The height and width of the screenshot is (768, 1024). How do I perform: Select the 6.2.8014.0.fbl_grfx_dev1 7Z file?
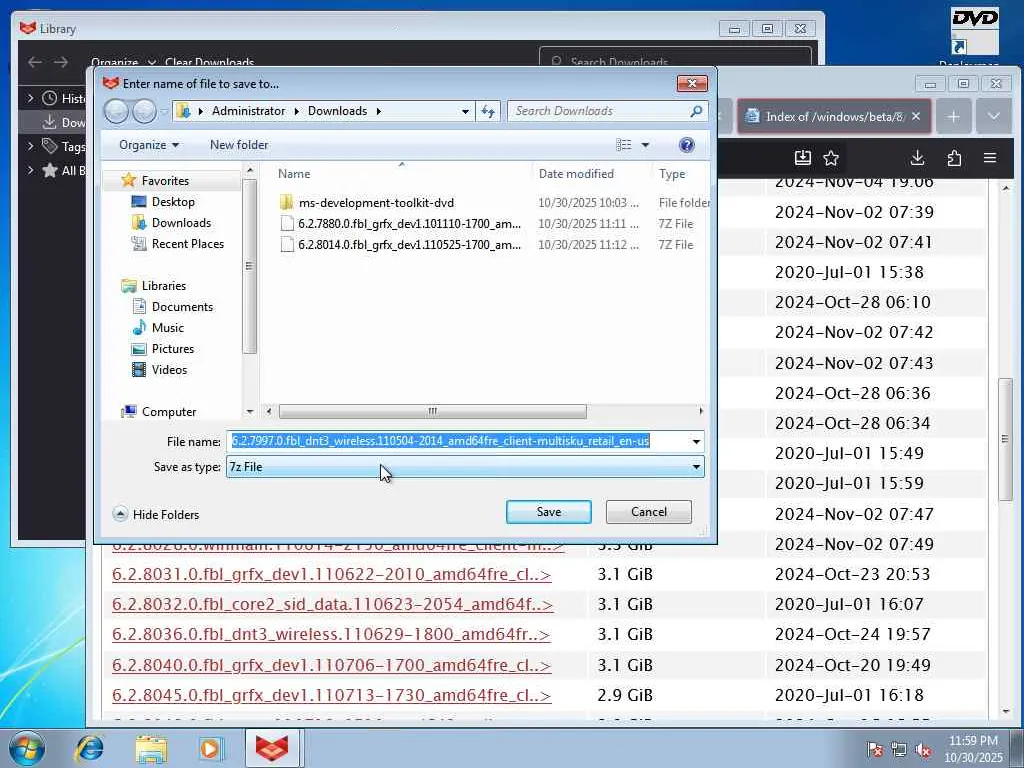[409, 244]
